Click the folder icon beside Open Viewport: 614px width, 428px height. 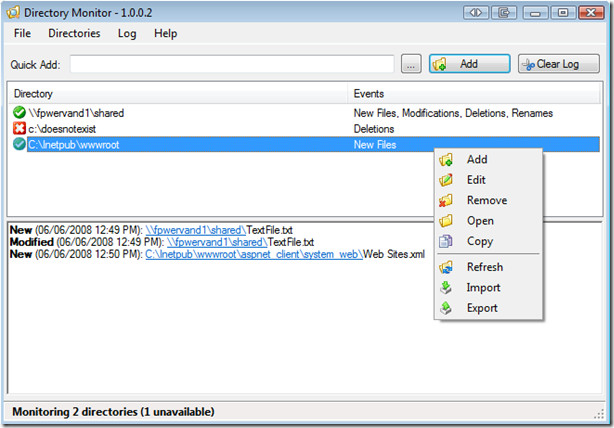(446, 221)
